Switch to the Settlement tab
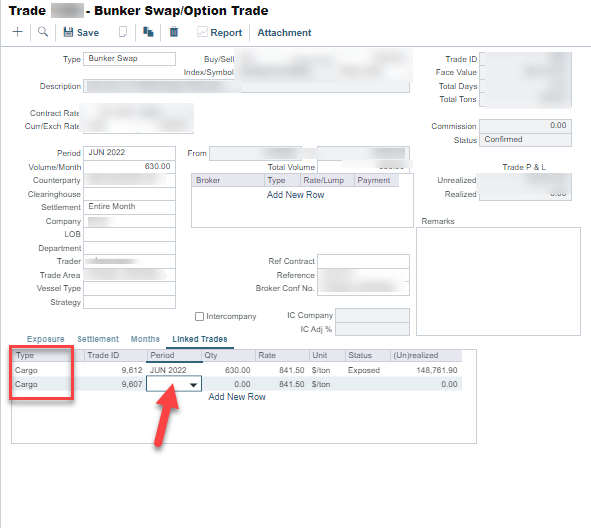Image resolution: width=591 pixels, height=528 pixels. point(98,339)
